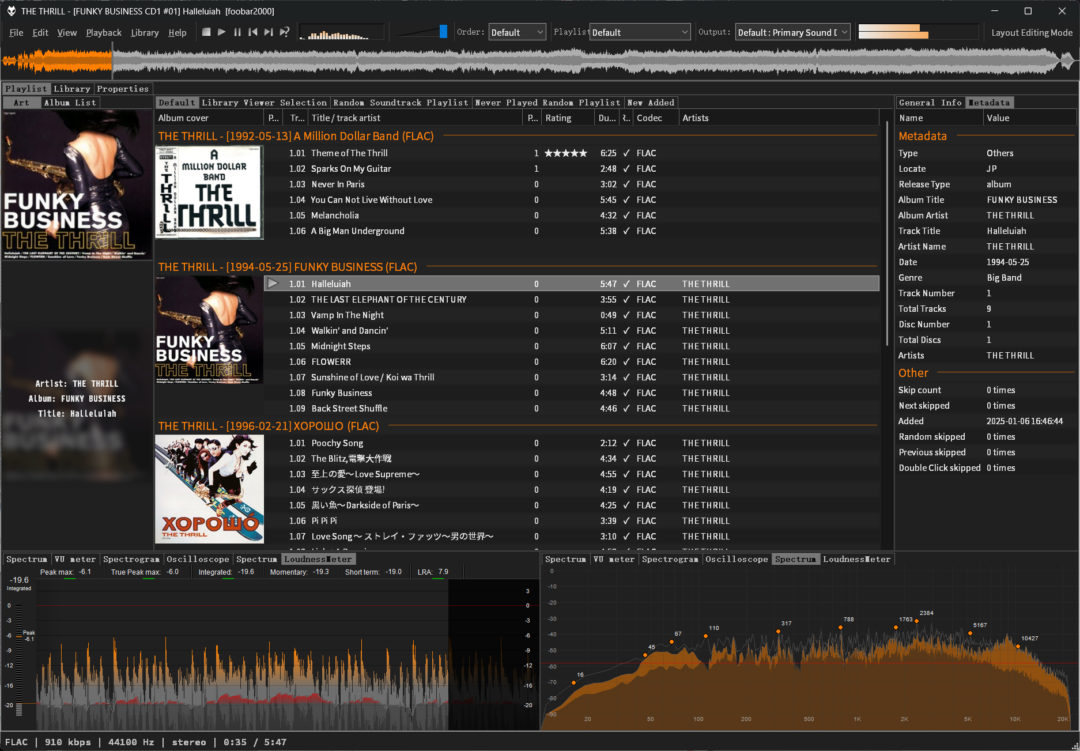Click the Value column header in the metadata panel
This screenshot has height=751, width=1080.
[x=1029, y=118]
